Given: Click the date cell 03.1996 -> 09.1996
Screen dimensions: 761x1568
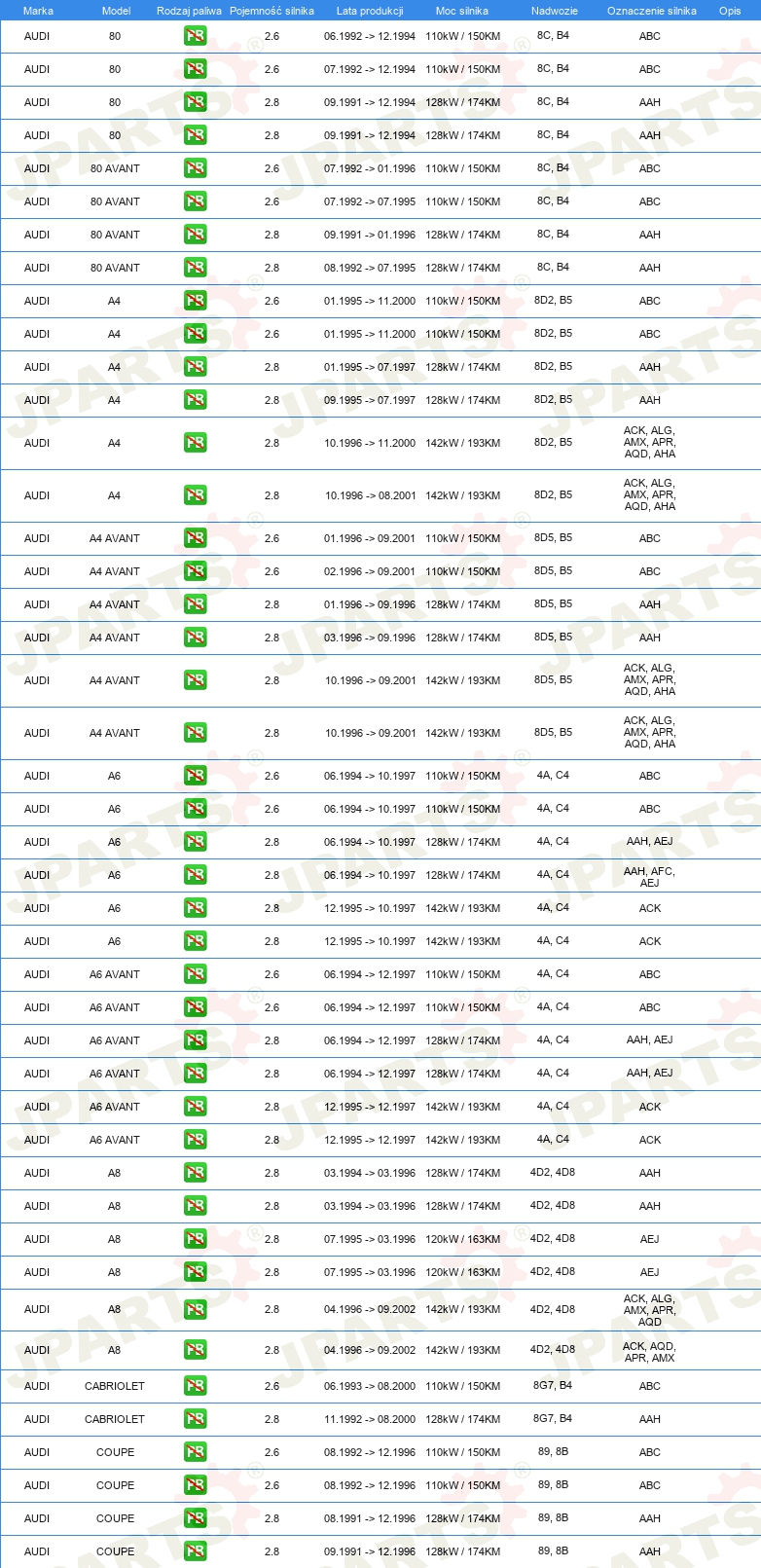Looking at the screenshot, I should tap(370, 638).
